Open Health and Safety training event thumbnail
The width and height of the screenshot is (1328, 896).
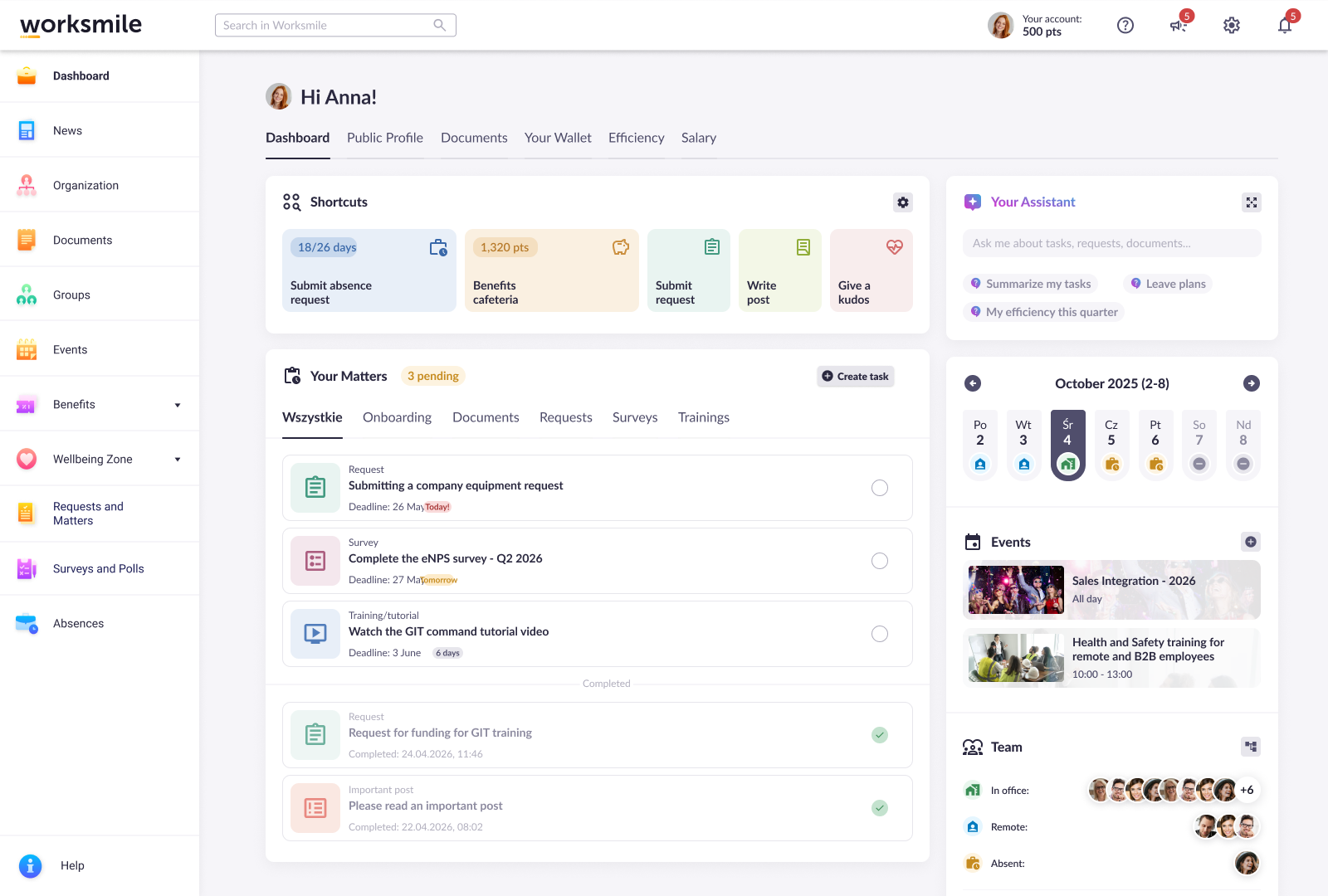tap(1016, 658)
